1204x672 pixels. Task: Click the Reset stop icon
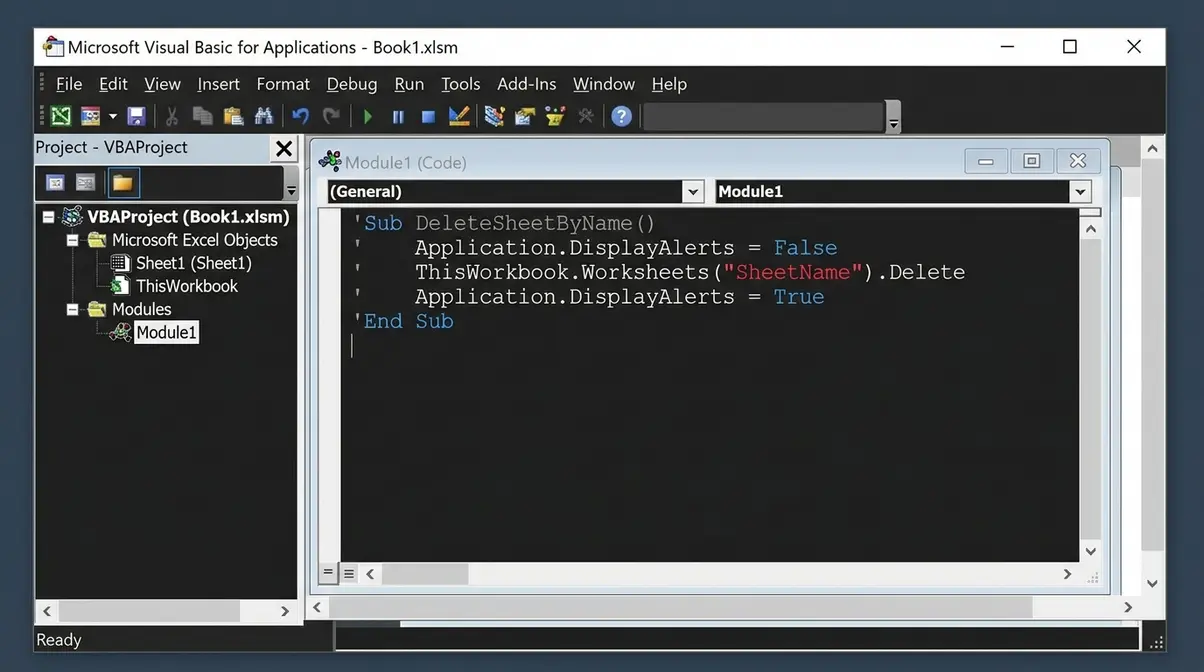pos(428,117)
